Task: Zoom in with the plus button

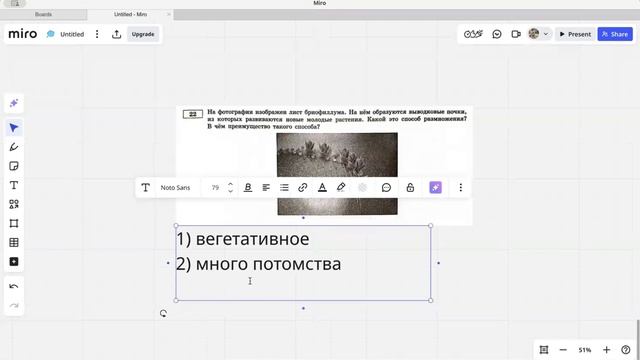Action: 606,350
